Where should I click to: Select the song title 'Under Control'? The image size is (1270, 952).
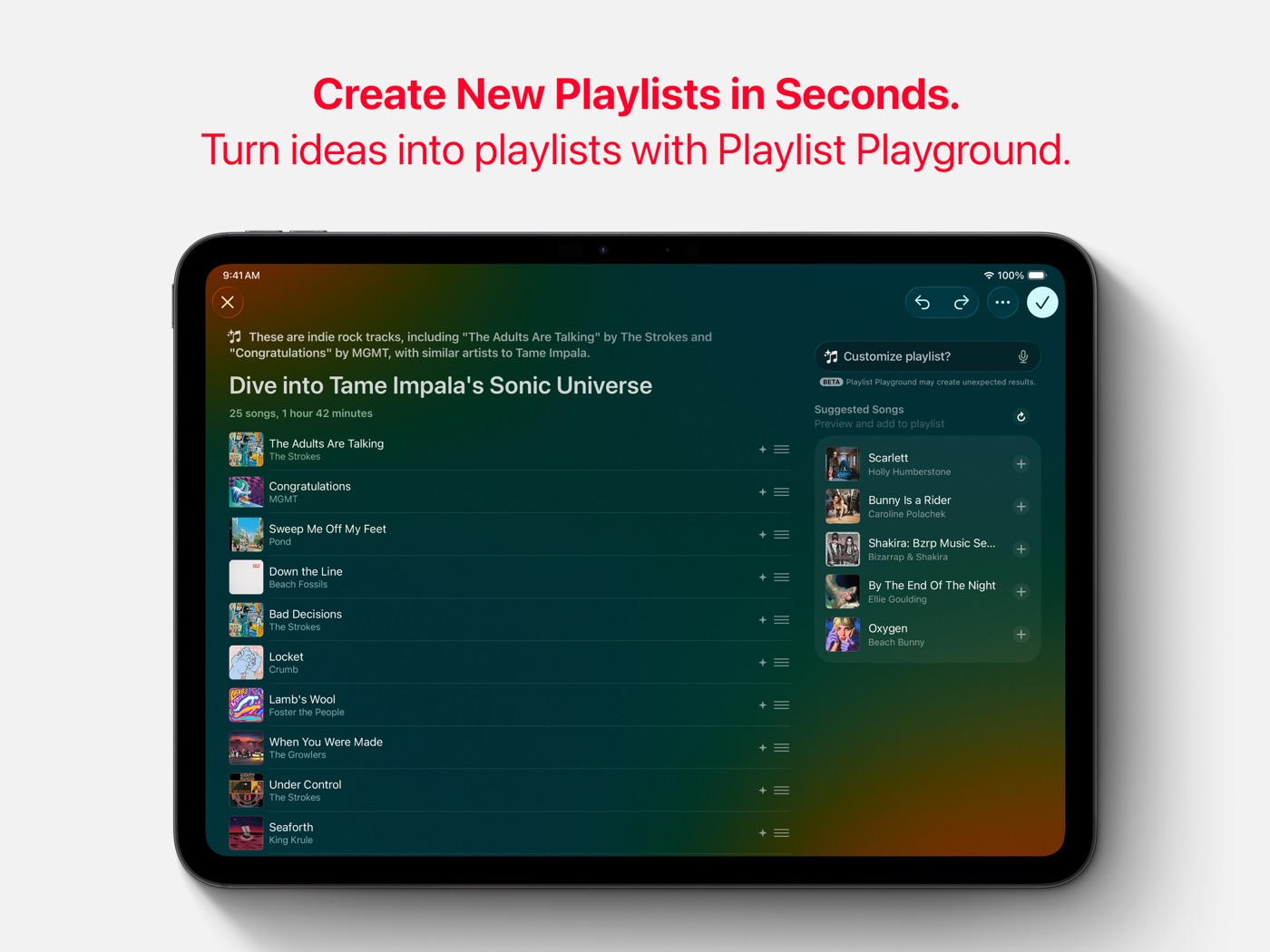305,784
